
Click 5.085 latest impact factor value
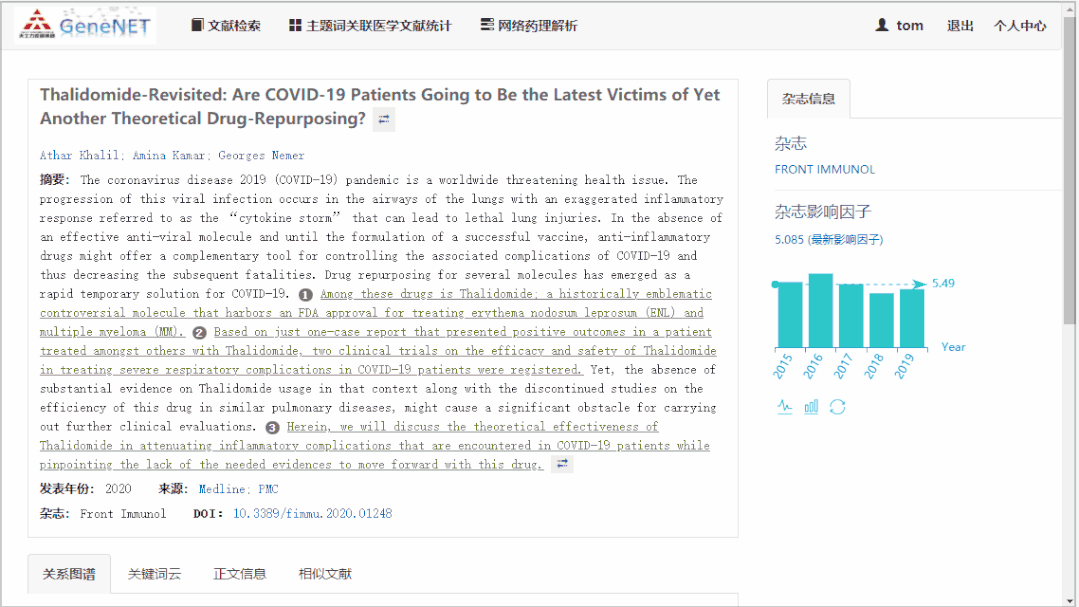pos(829,239)
